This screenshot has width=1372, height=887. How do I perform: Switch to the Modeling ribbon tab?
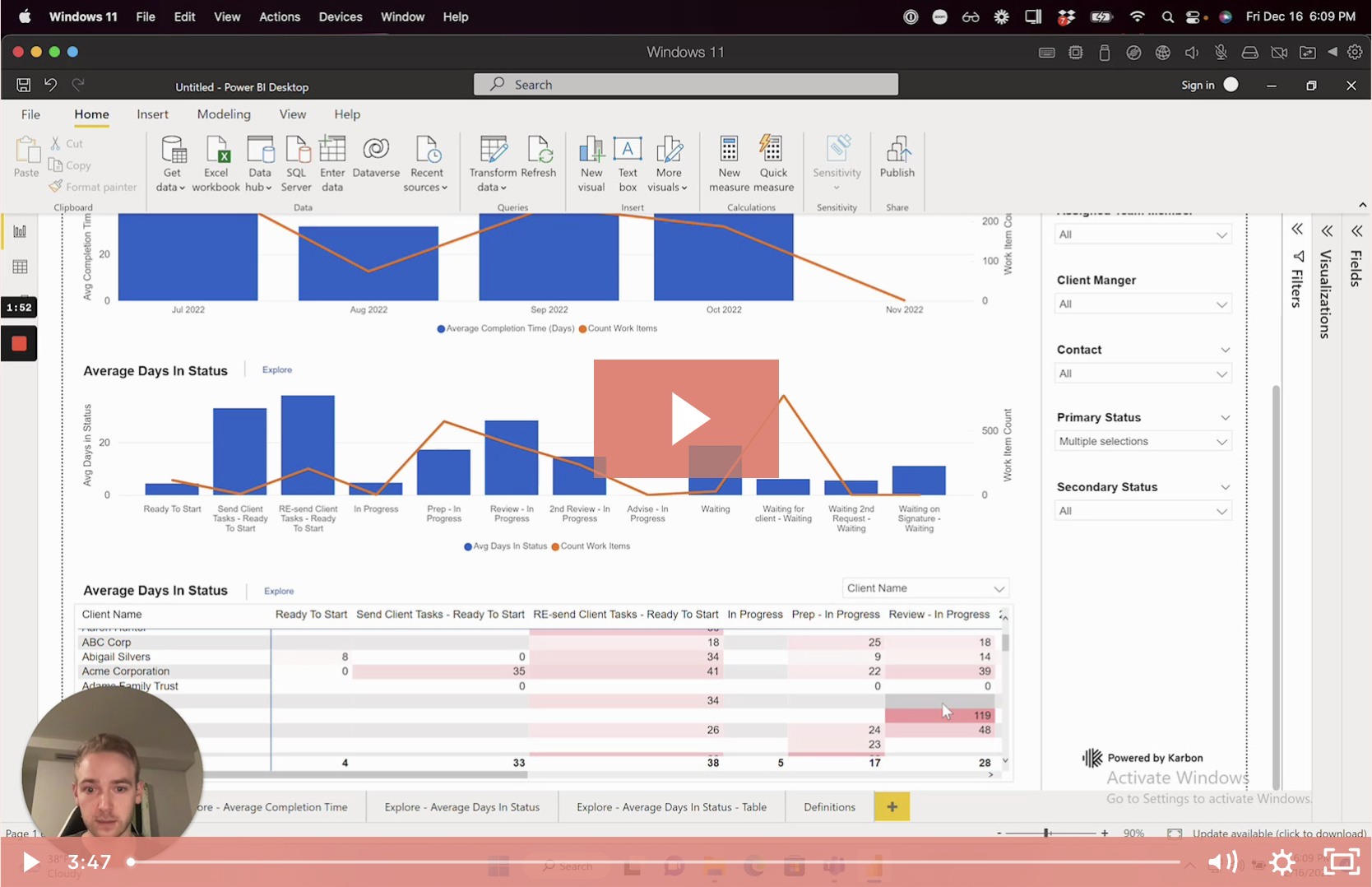224,114
